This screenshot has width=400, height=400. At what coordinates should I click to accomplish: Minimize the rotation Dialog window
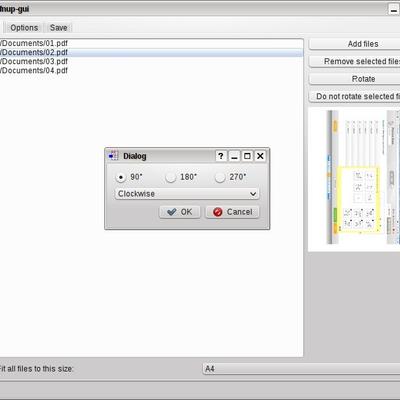234,156
